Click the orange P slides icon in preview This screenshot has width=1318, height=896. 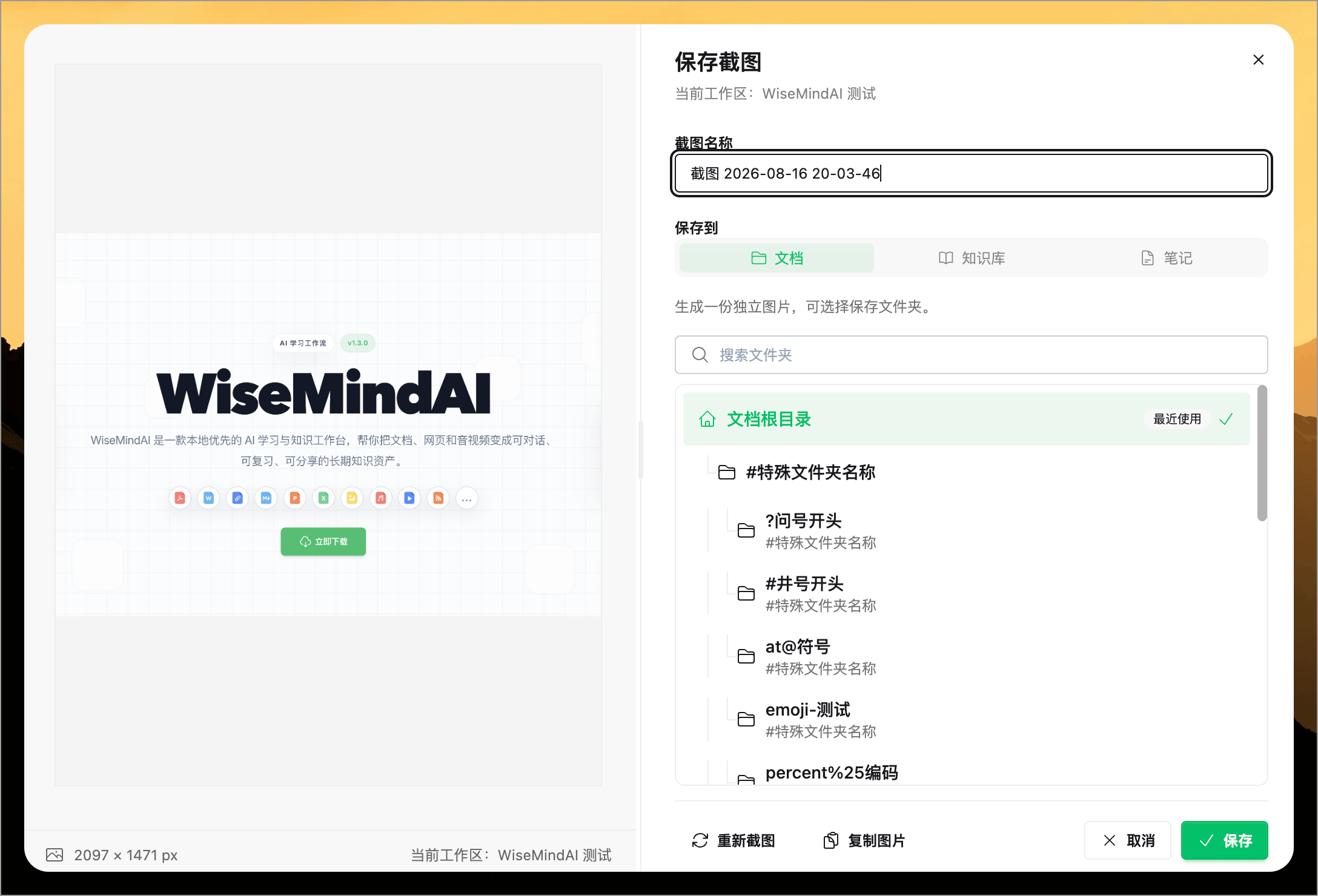pos(295,498)
